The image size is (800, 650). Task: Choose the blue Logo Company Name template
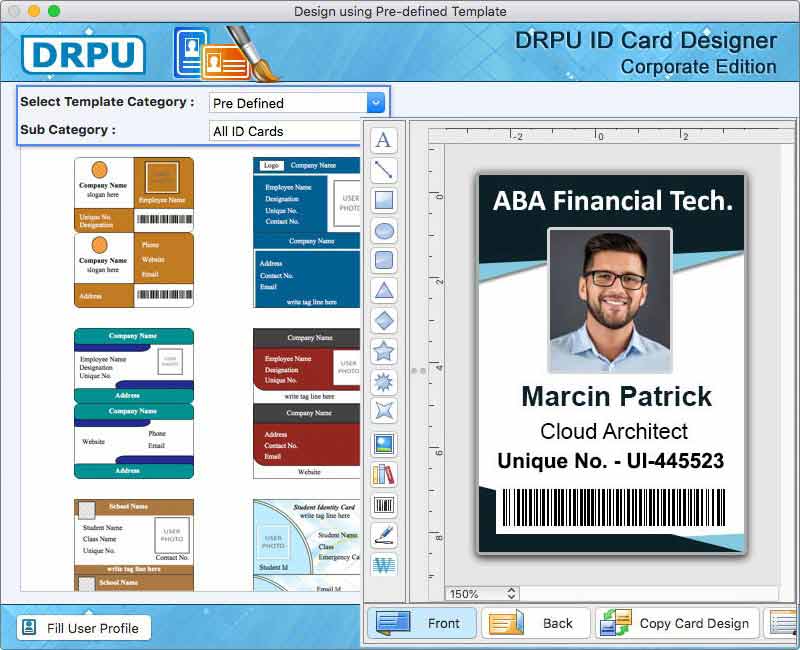307,232
